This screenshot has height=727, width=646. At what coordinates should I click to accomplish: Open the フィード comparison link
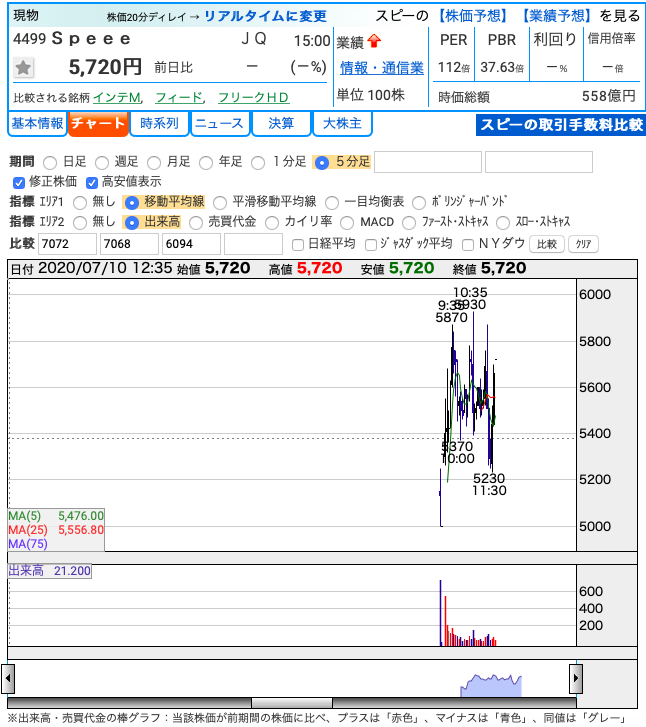pyautogui.click(x=179, y=97)
